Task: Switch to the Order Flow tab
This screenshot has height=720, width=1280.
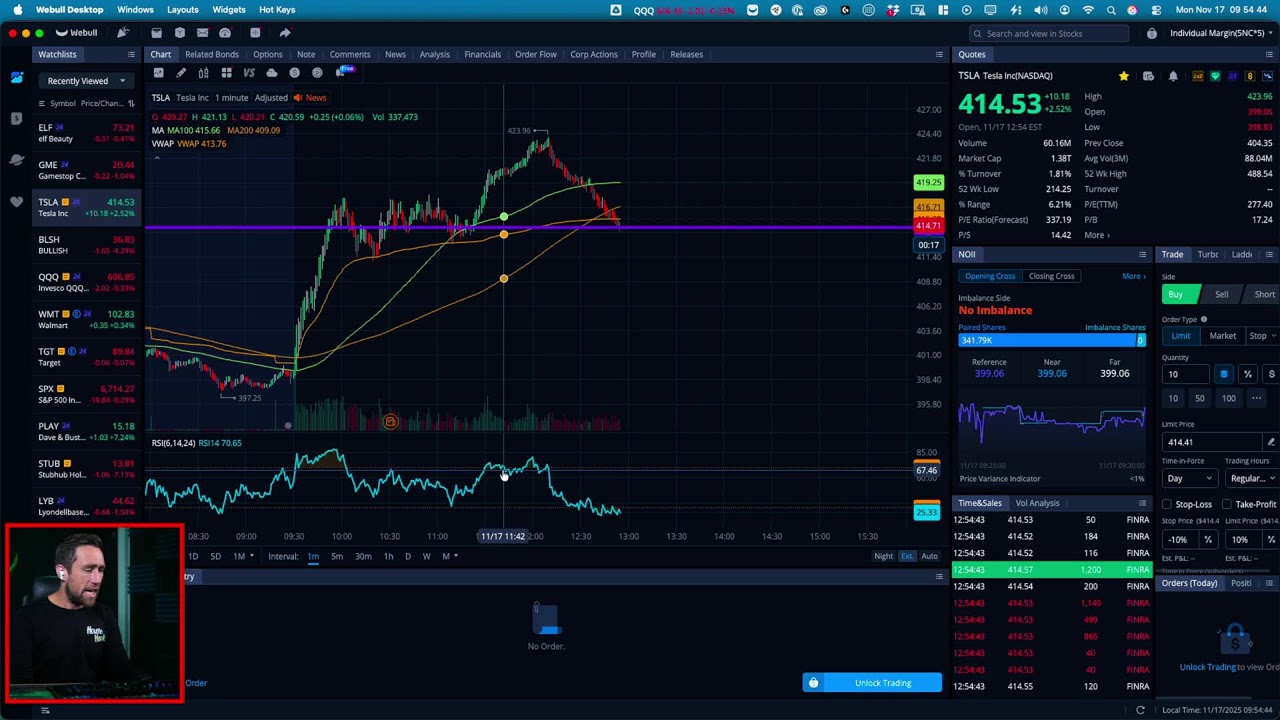Action: coord(535,54)
